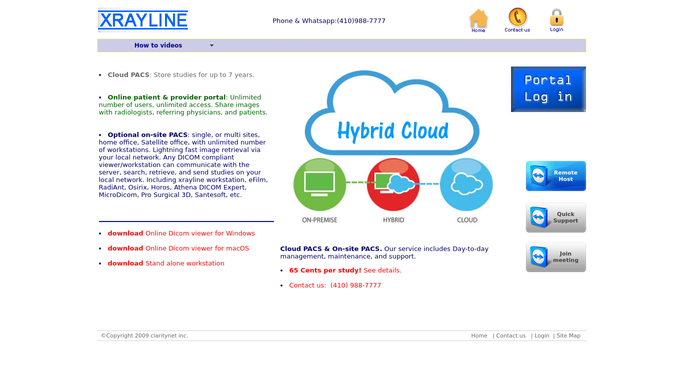
Task: Click the orange Home house icon
Action: (x=478, y=20)
